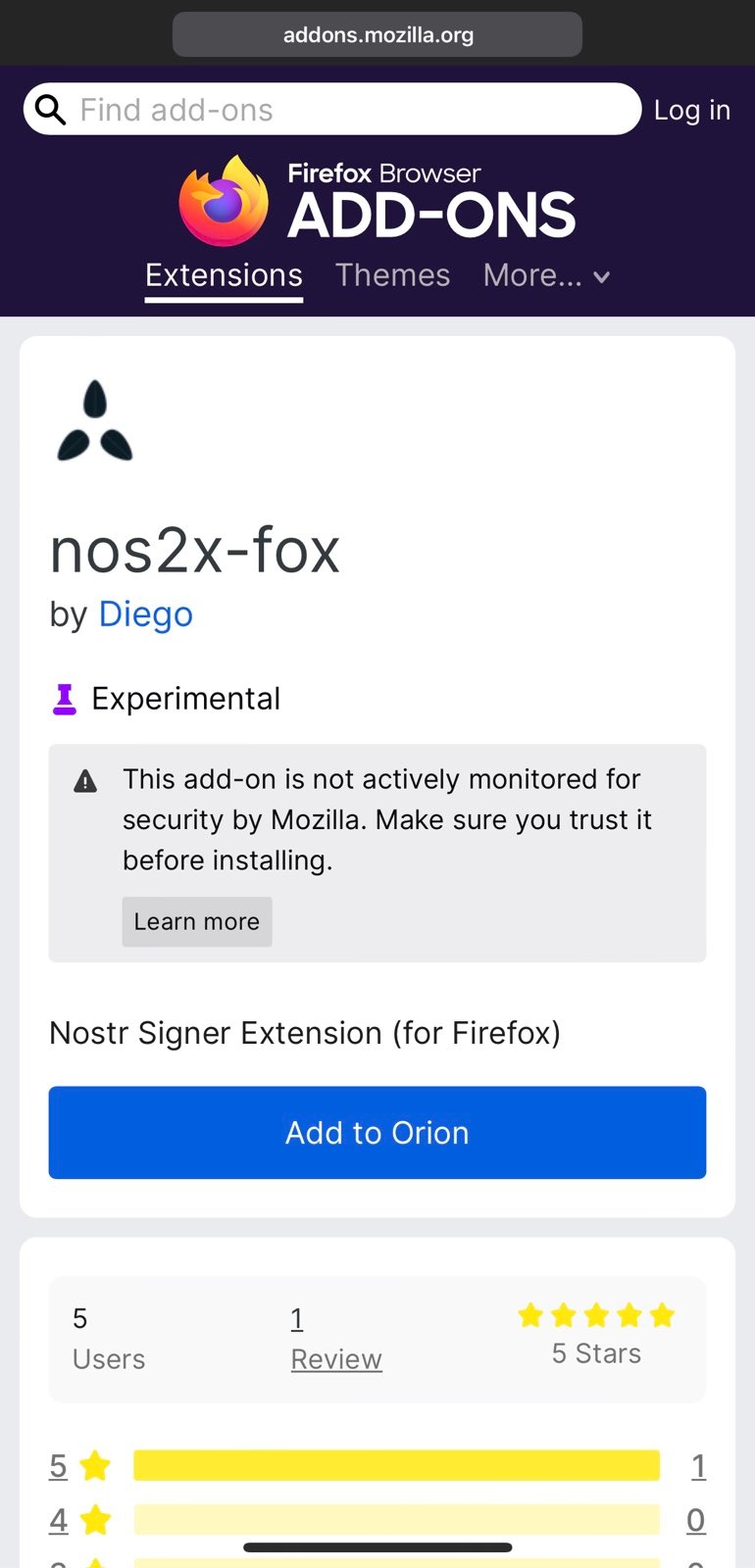Screen dimensions: 755x1568
Task: Click the five-star rating icons
Action: click(596, 1315)
